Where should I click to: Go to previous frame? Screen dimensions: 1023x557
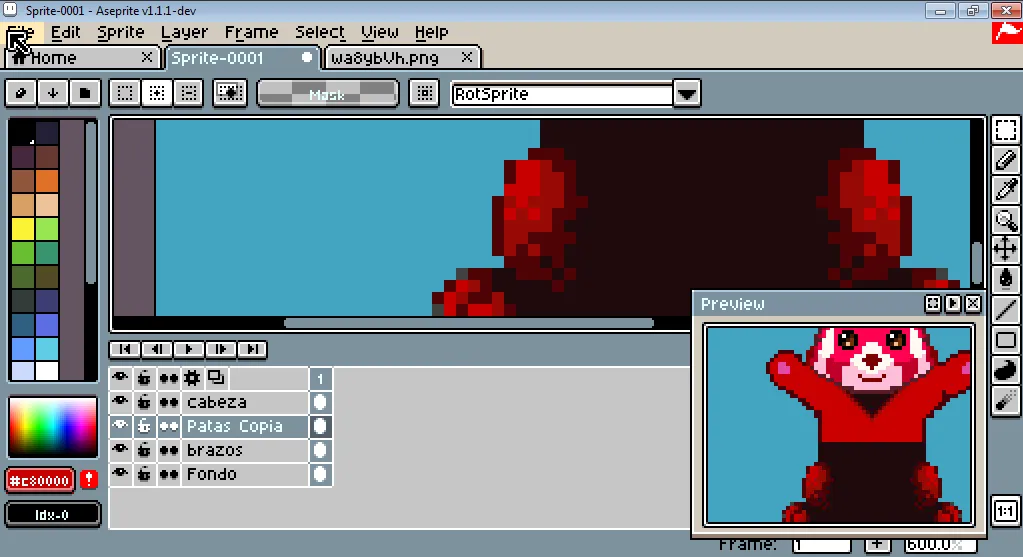pos(157,349)
